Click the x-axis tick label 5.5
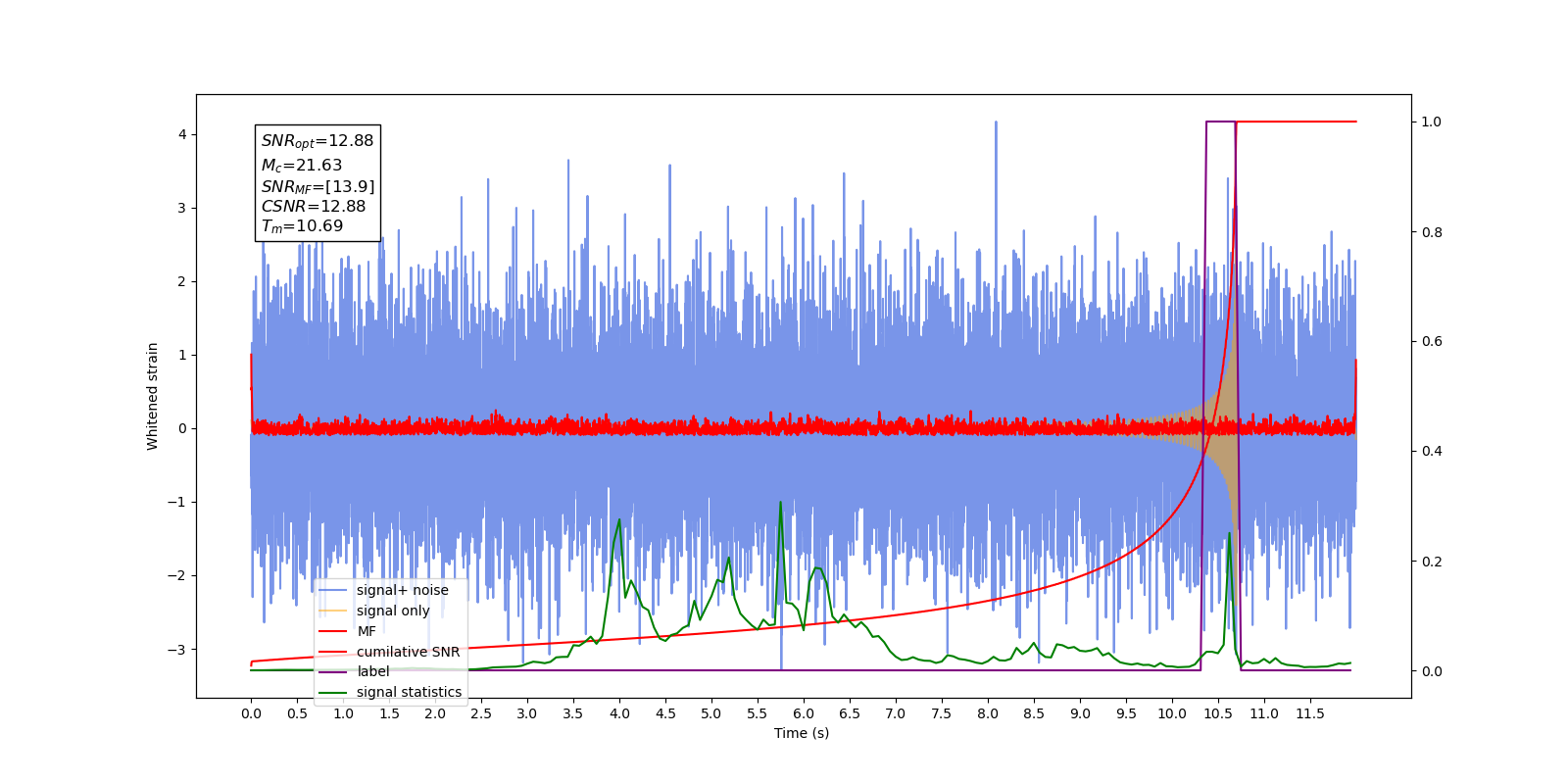Screen dimensions: 1568x784 click(758, 713)
